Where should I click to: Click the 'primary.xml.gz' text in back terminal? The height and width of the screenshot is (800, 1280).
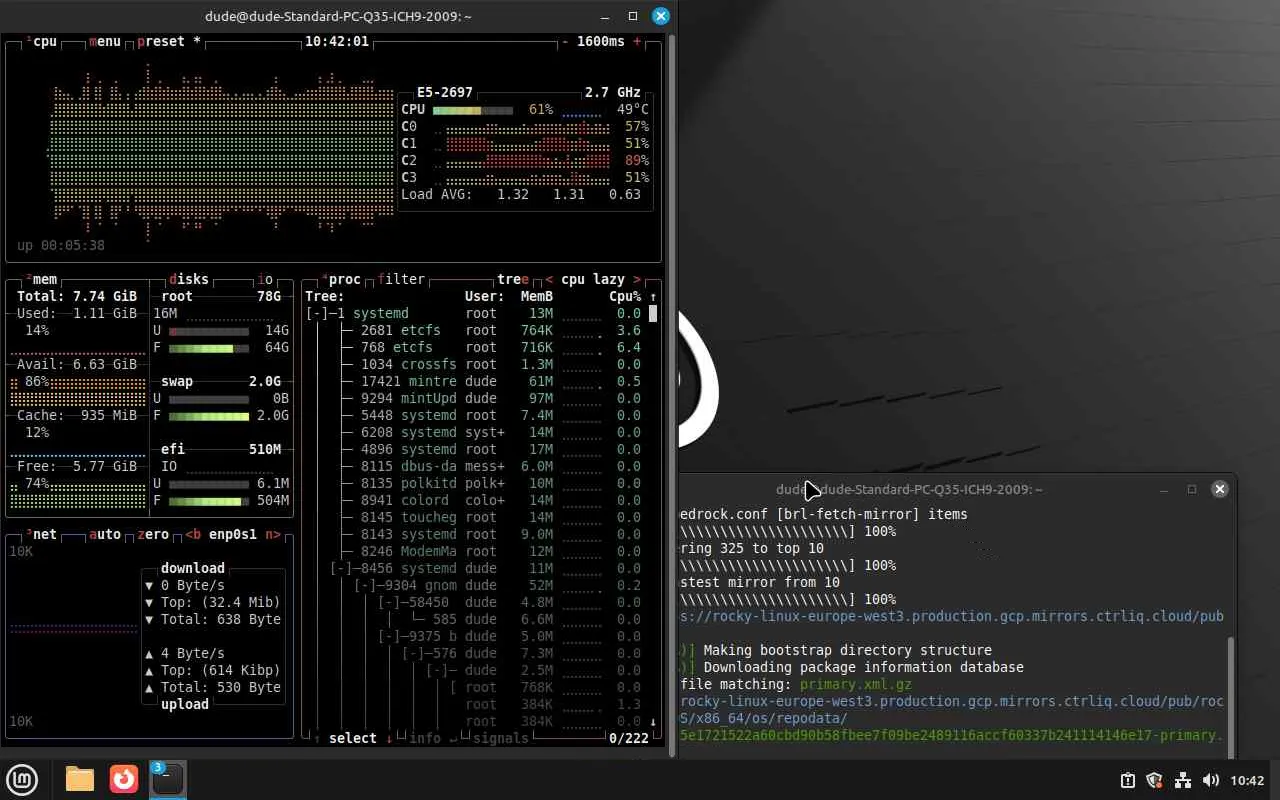855,684
